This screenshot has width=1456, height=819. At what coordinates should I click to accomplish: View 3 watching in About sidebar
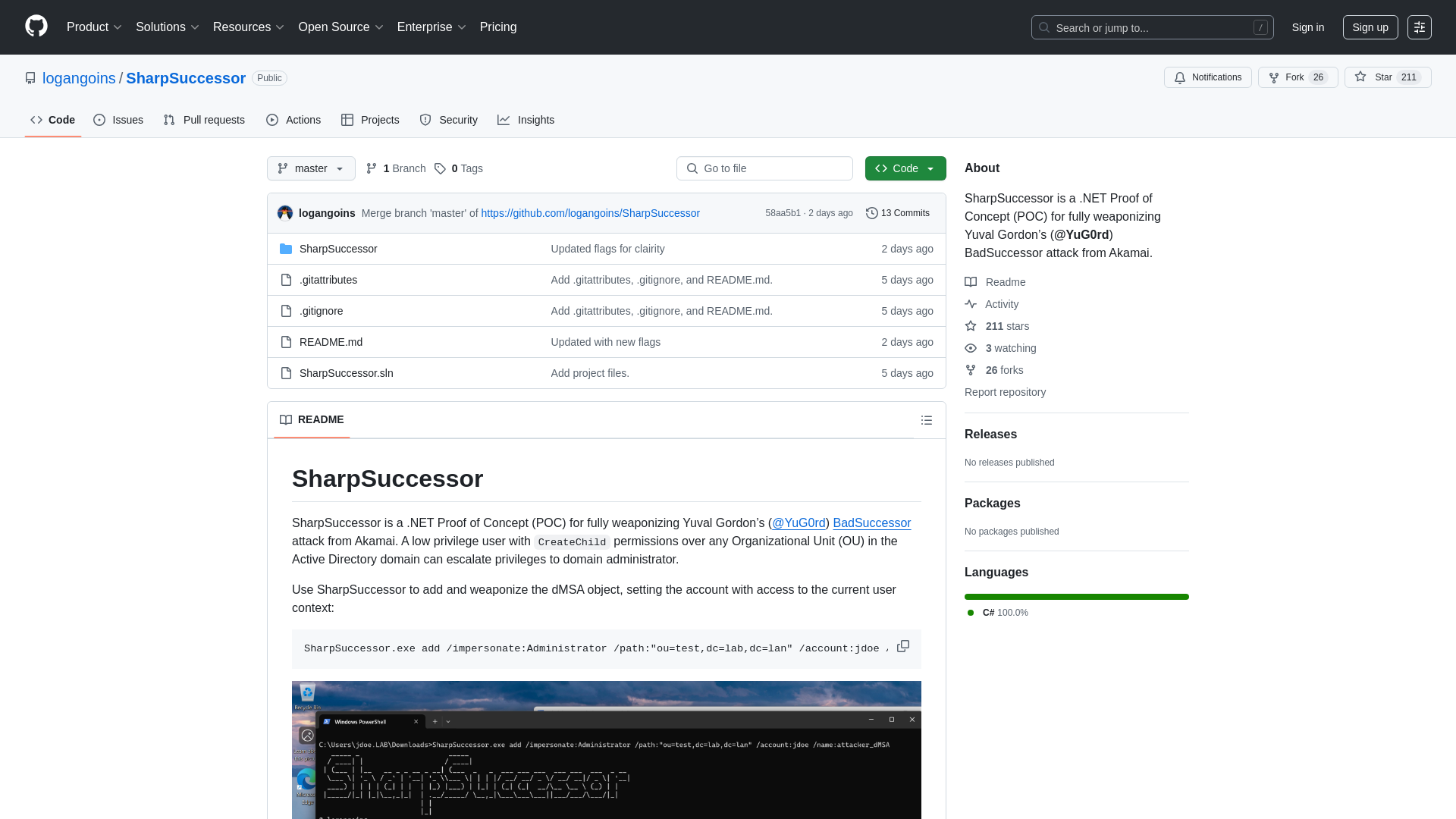coord(1001,348)
